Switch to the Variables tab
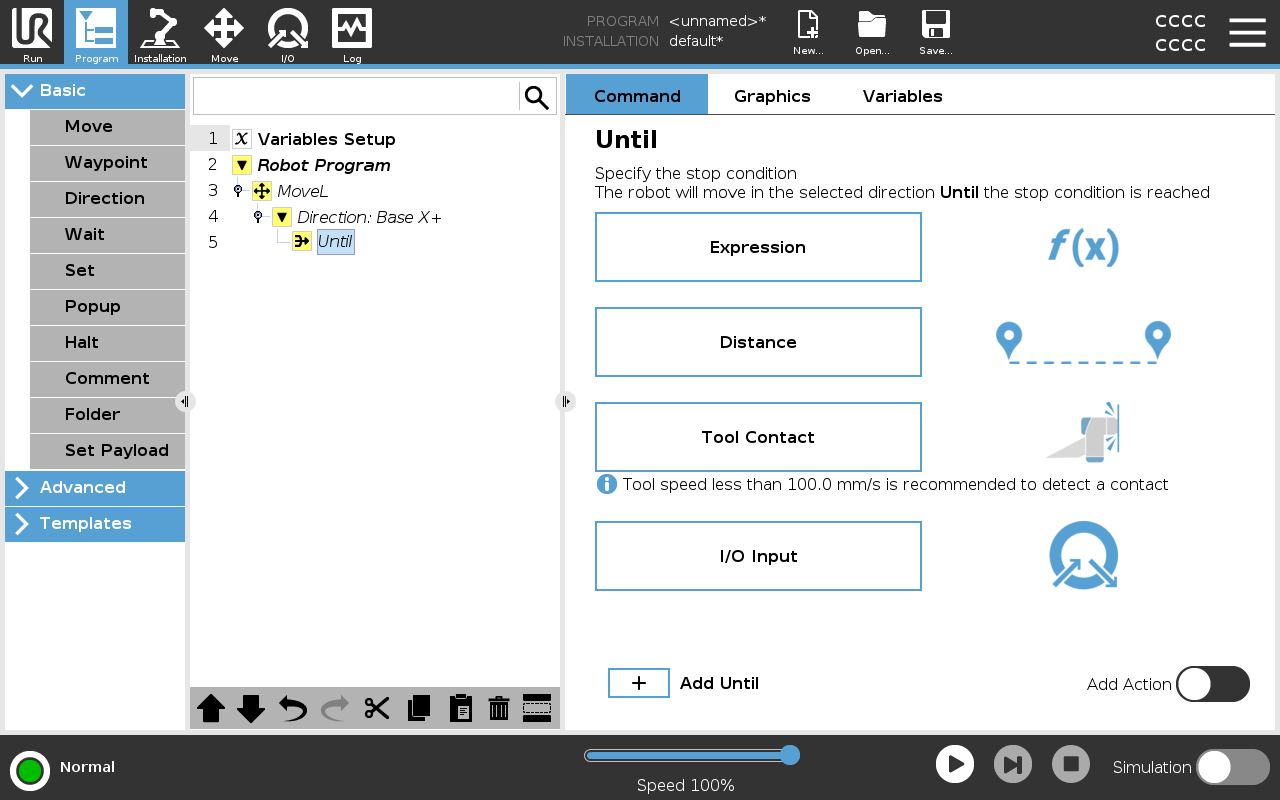The image size is (1280, 800). (x=902, y=96)
